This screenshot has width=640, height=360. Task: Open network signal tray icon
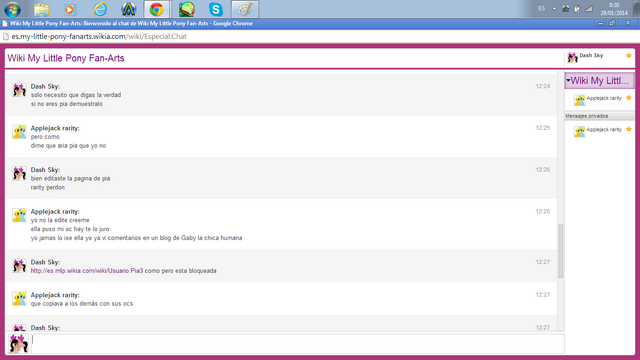588,9
